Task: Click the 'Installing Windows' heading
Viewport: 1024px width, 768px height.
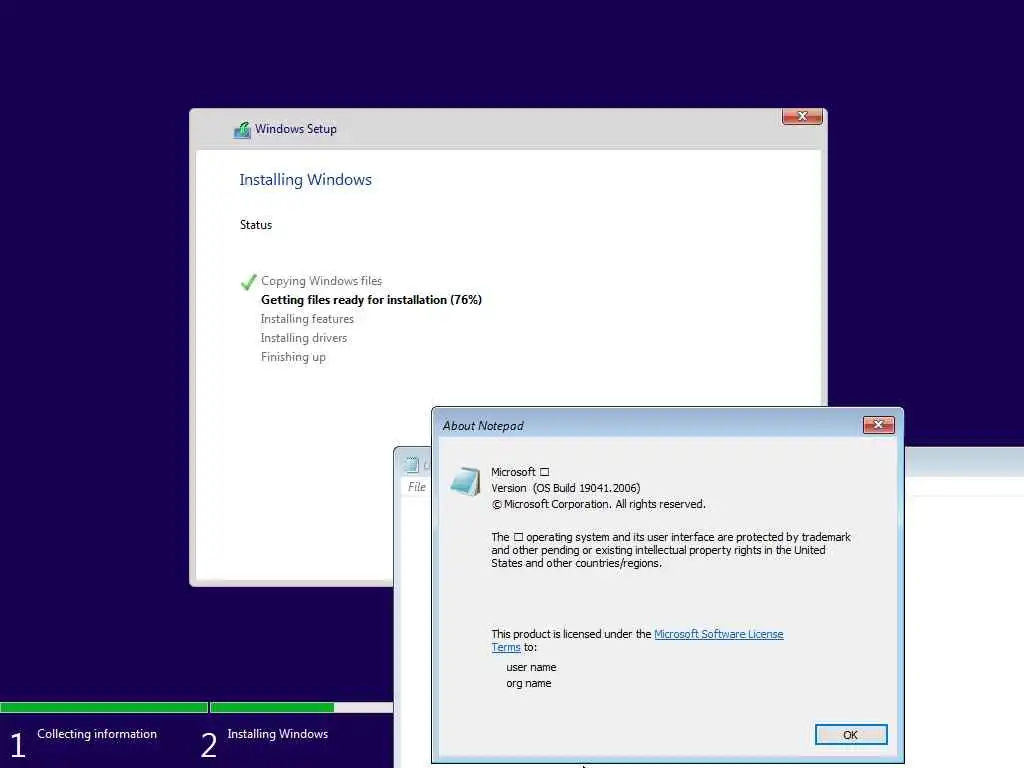Action: [305, 180]
